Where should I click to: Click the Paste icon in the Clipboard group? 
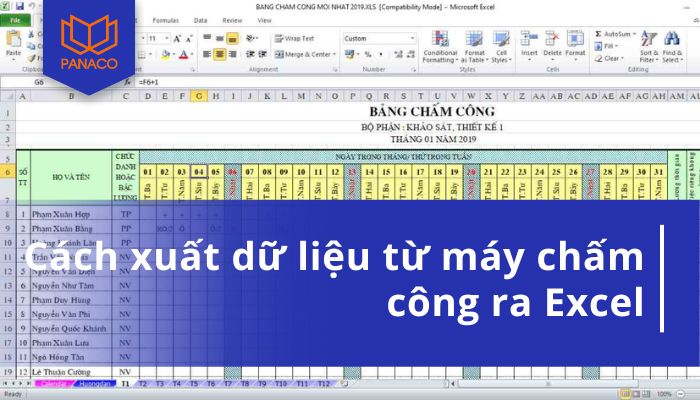click(13, 40)
